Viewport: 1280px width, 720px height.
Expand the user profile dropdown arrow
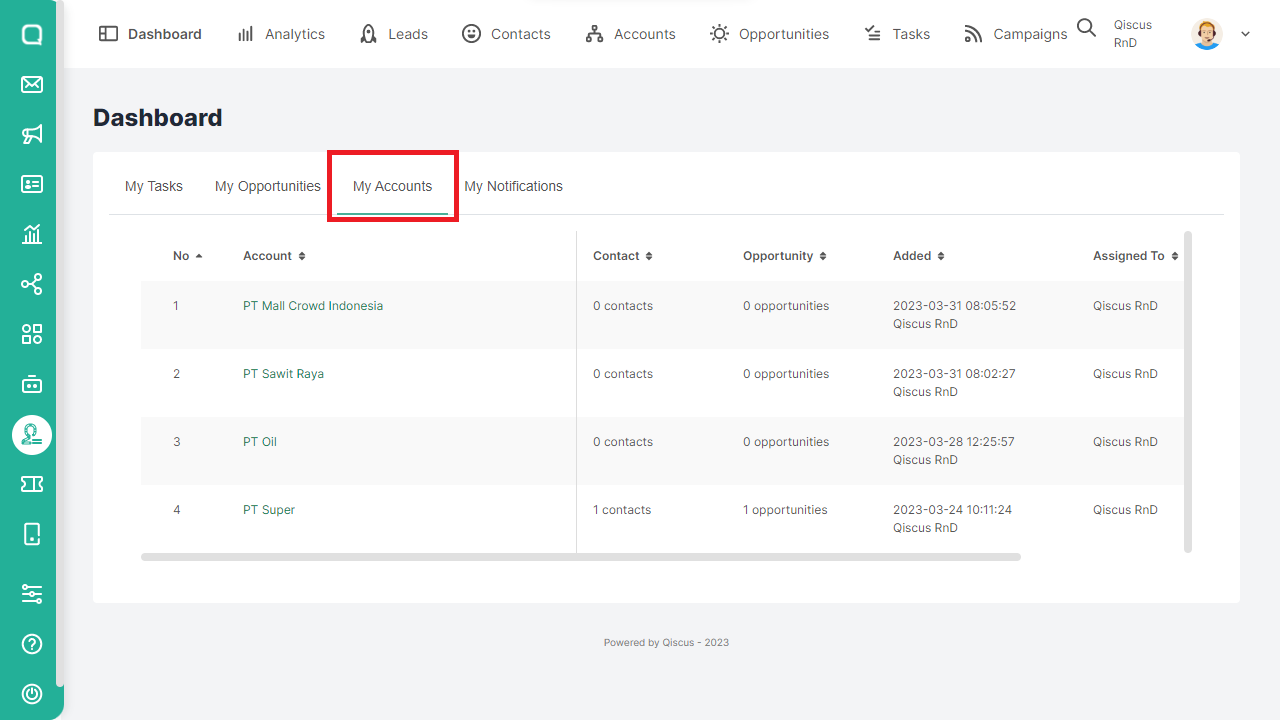[x=1245, y=34]
